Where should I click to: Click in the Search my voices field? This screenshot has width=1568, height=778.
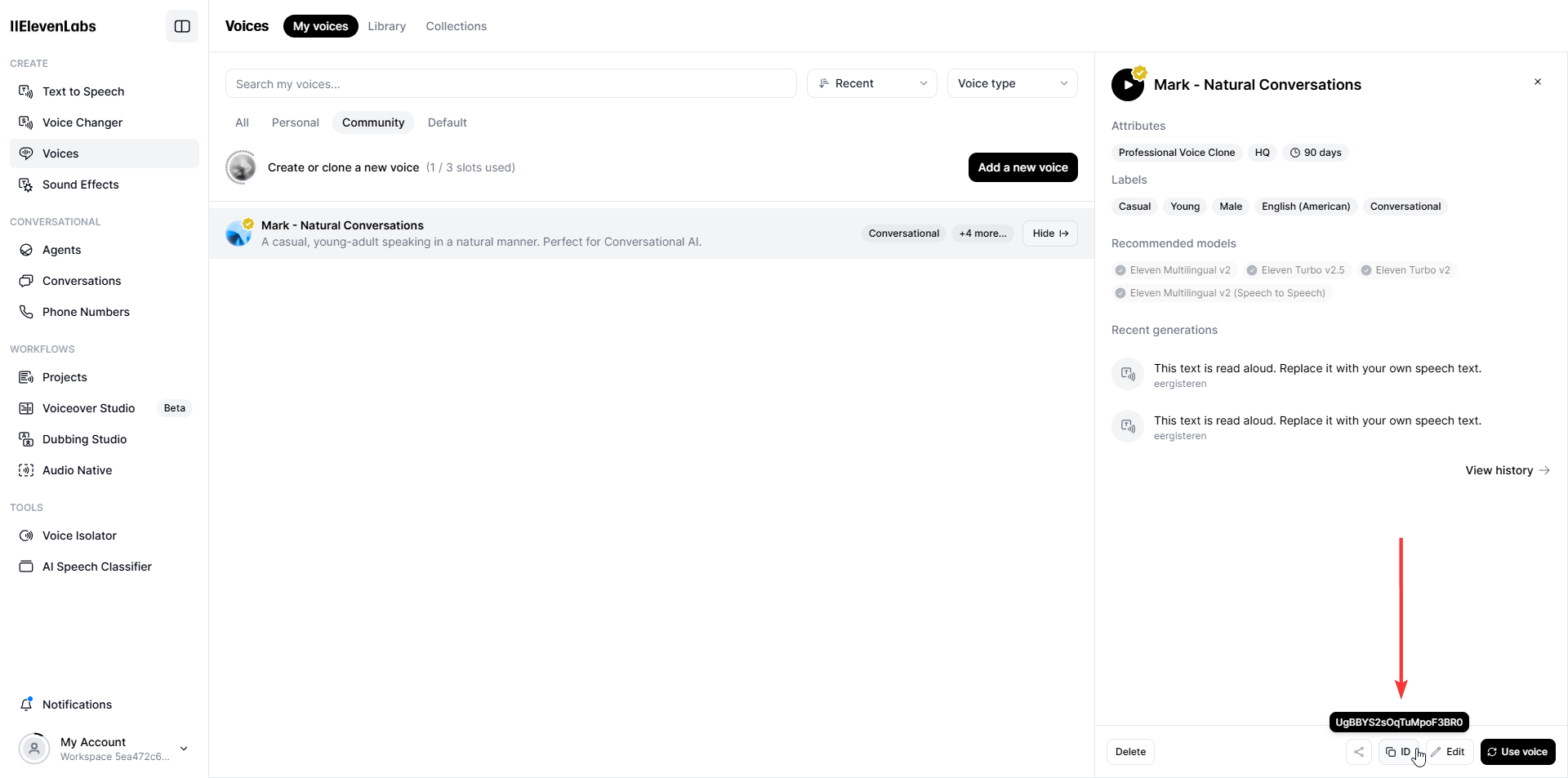(510, 84)
